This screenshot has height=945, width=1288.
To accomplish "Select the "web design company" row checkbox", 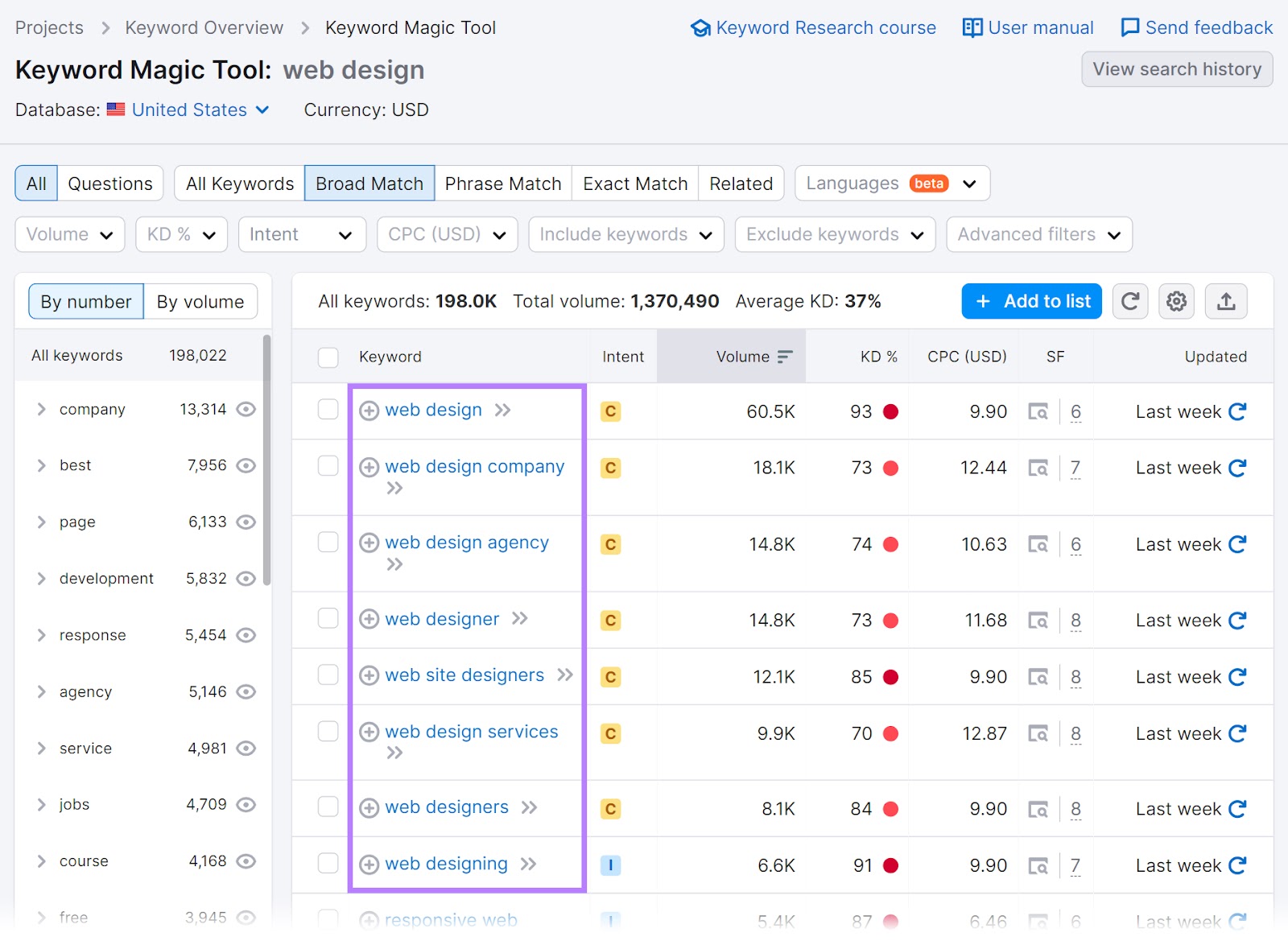I will coord(328,467).
